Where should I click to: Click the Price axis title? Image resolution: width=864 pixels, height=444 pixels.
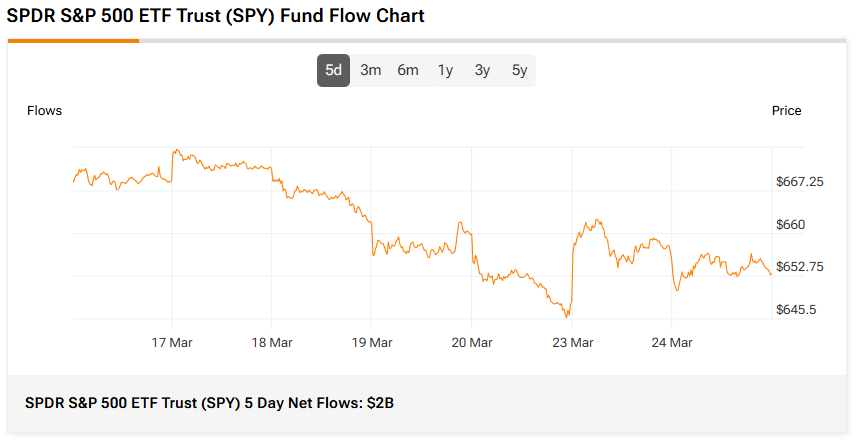click(x=786, y=111)
